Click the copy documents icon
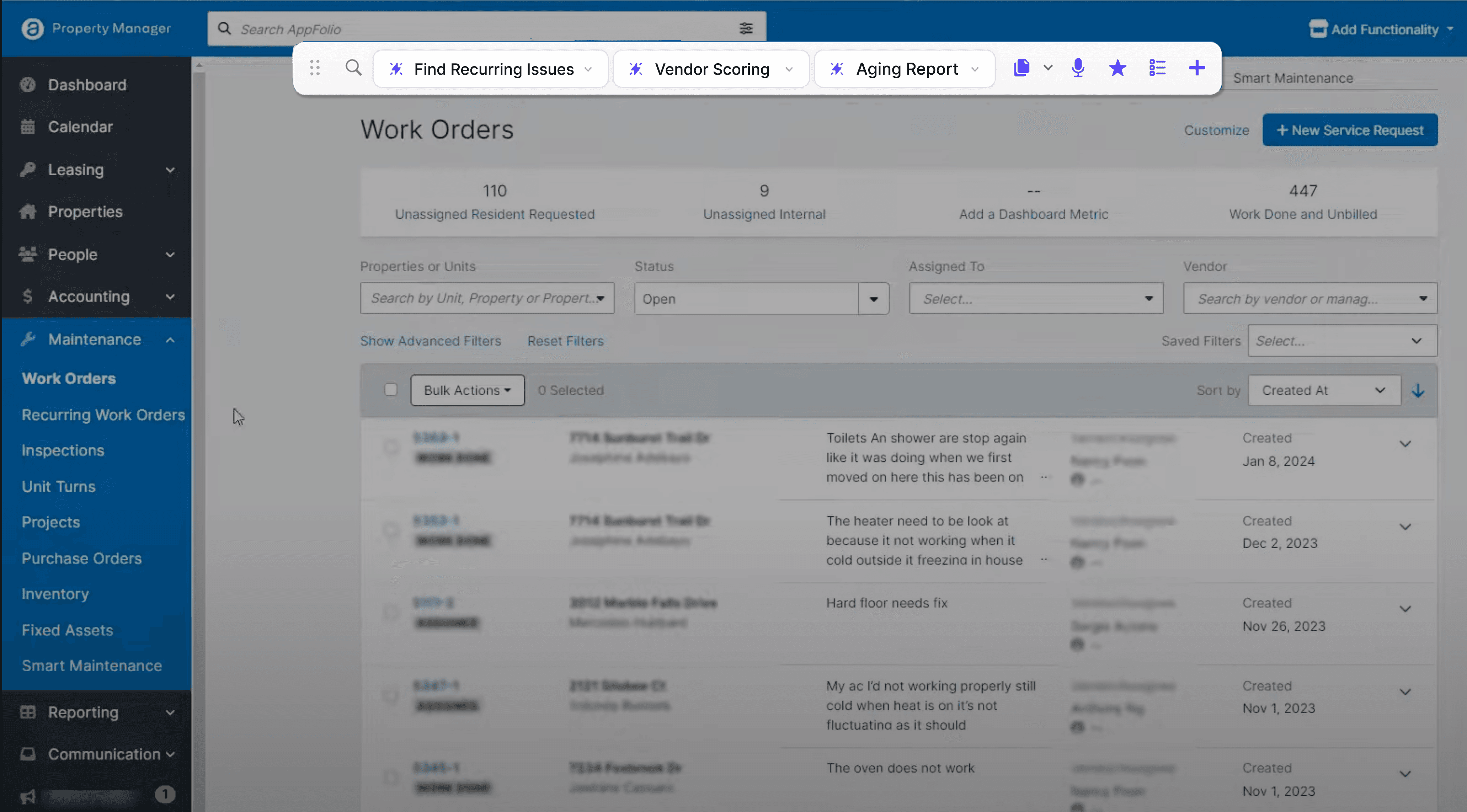This screenshot has height=812, width=1467. (1021, 68)
